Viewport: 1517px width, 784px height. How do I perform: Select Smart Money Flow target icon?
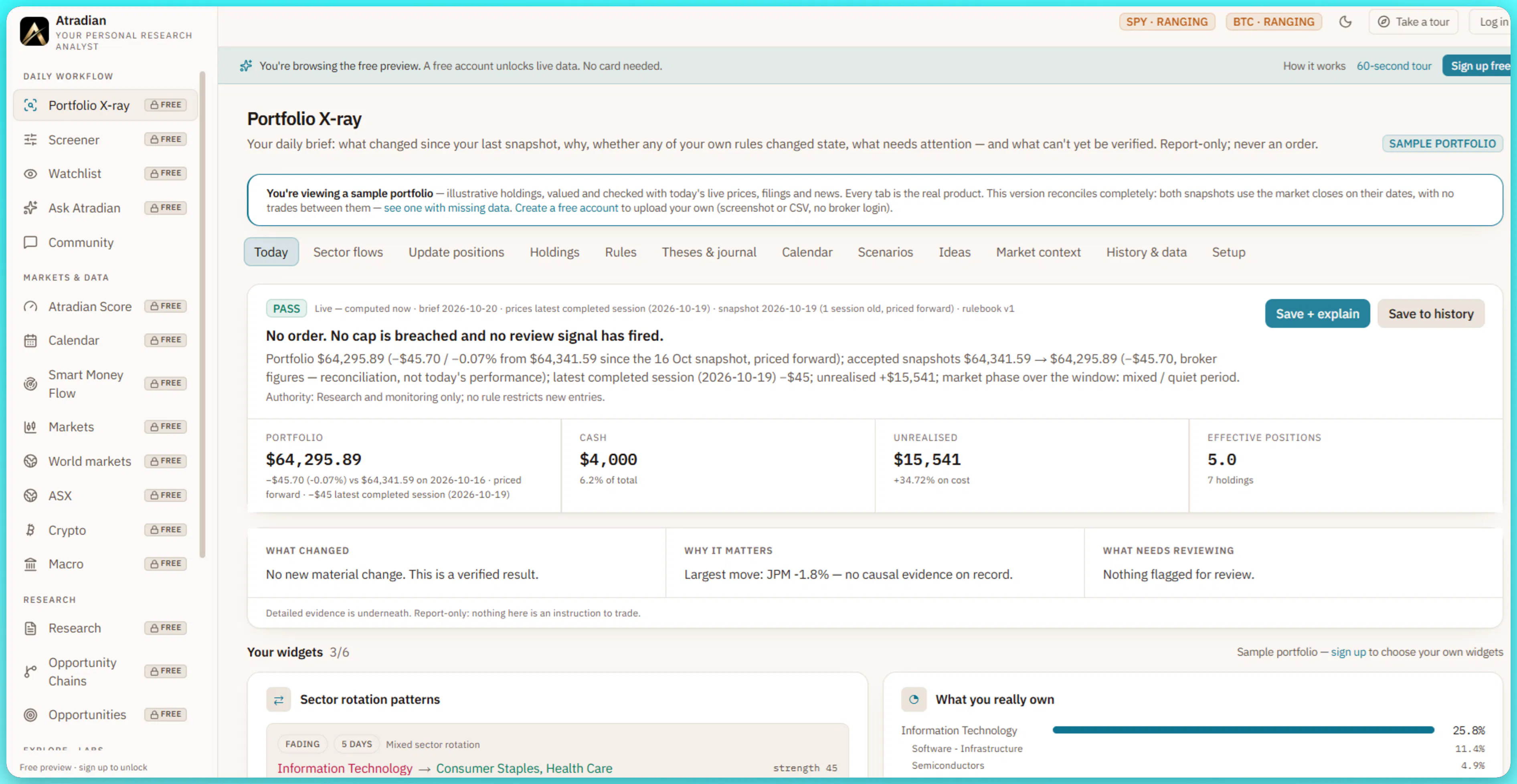tap(30, 384)
